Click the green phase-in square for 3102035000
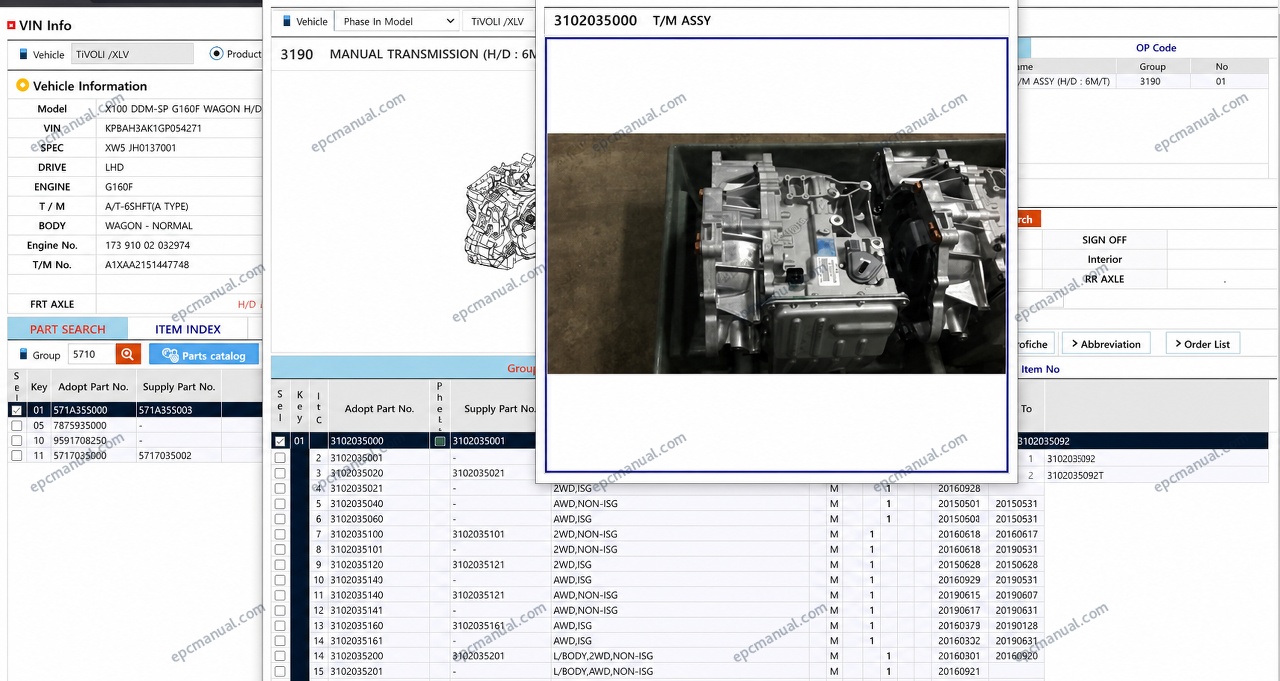 (x=440, y=441)
